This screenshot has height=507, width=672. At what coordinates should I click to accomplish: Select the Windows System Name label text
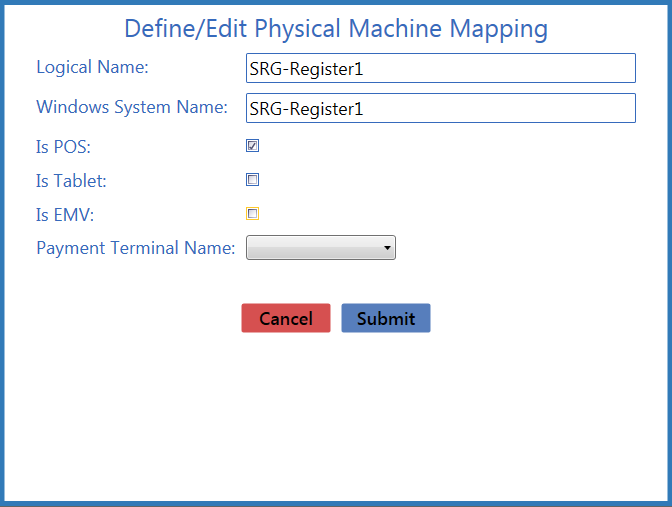click(132, 107)
